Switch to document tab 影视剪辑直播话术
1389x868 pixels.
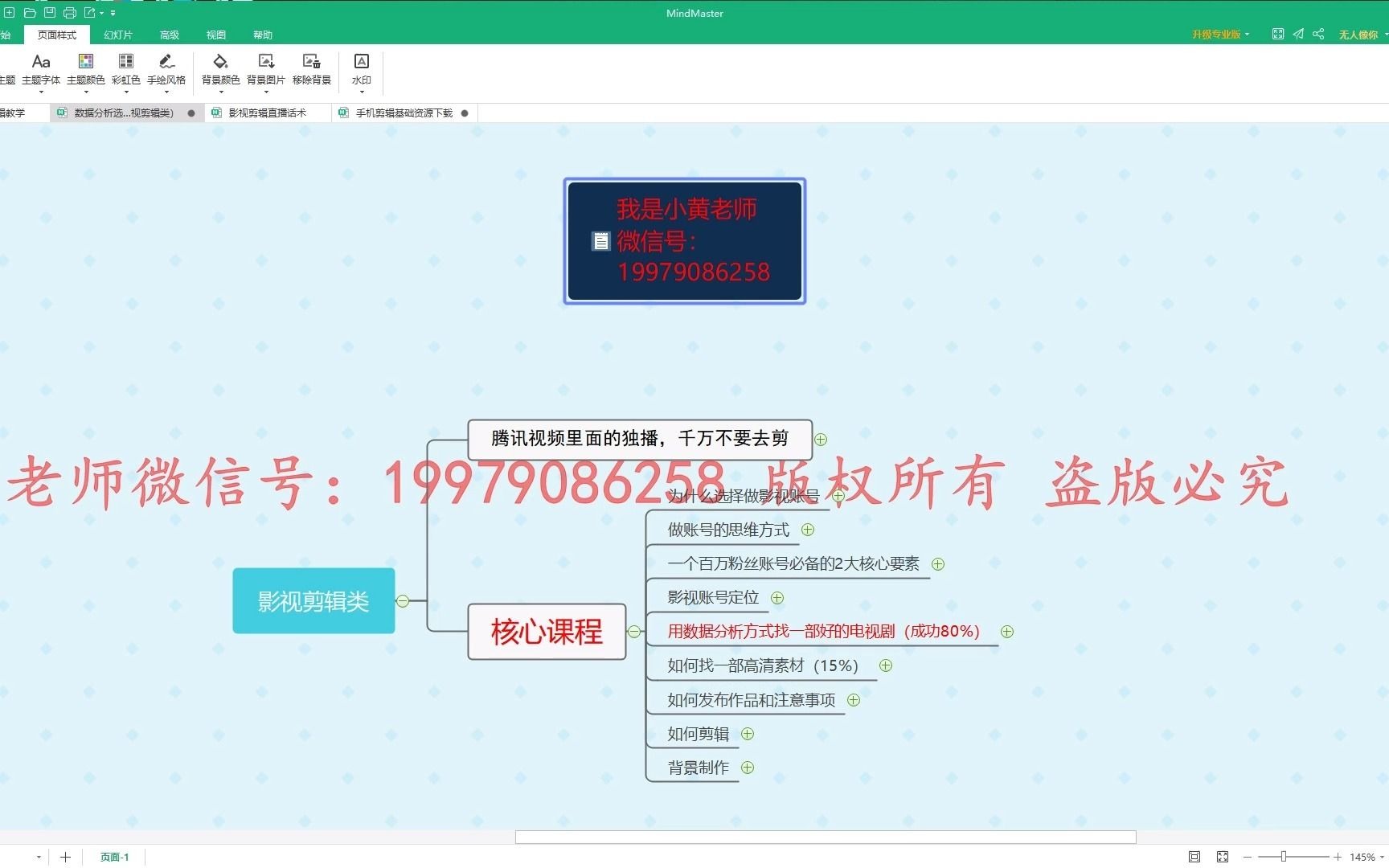click(267, 113)
